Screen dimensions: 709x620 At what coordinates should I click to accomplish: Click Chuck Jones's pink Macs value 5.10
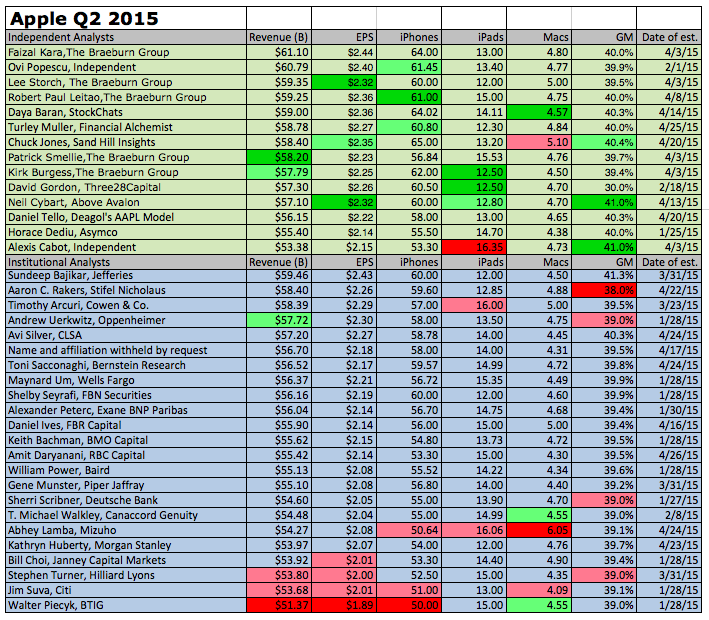coord(539,142)
